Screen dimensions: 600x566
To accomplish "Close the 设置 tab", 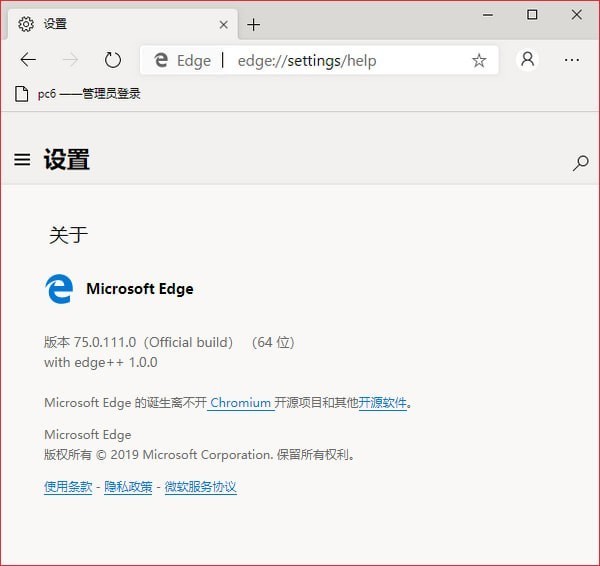I will click(x=224, y=25).
